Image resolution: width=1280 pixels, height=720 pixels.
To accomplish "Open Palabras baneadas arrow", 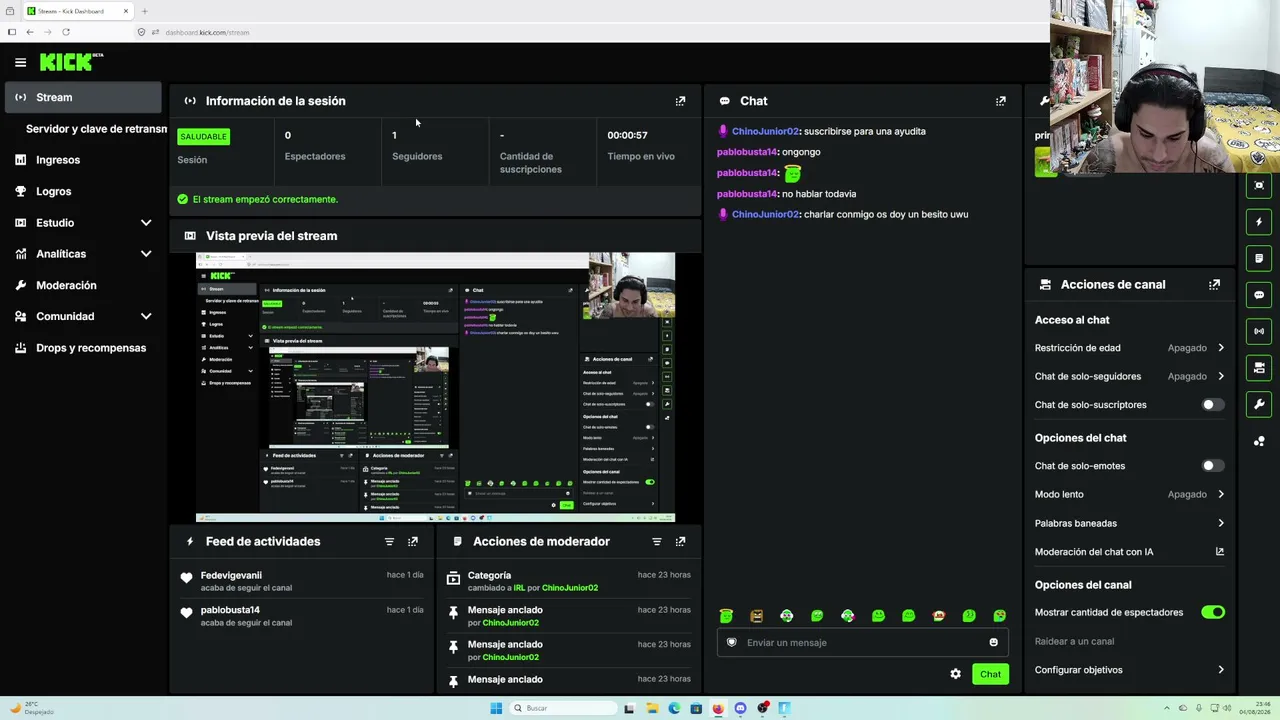I will click(x=1221, y=523).
